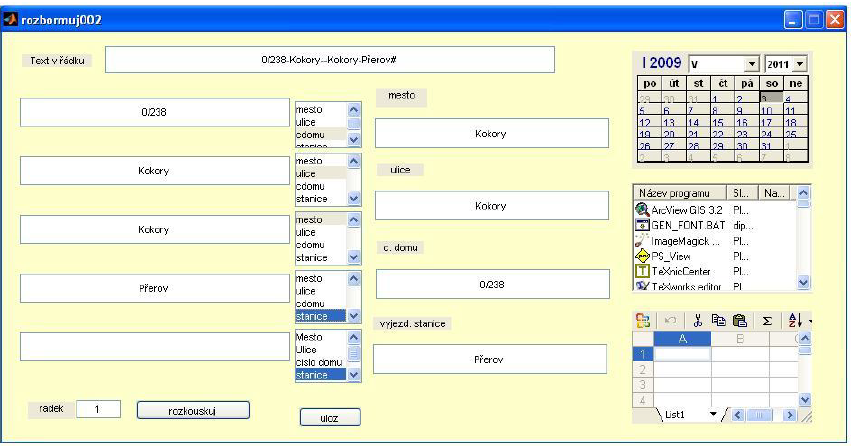Click into the radek number field
The width and height of the screenshot is (851, 446).
[98, 409]
